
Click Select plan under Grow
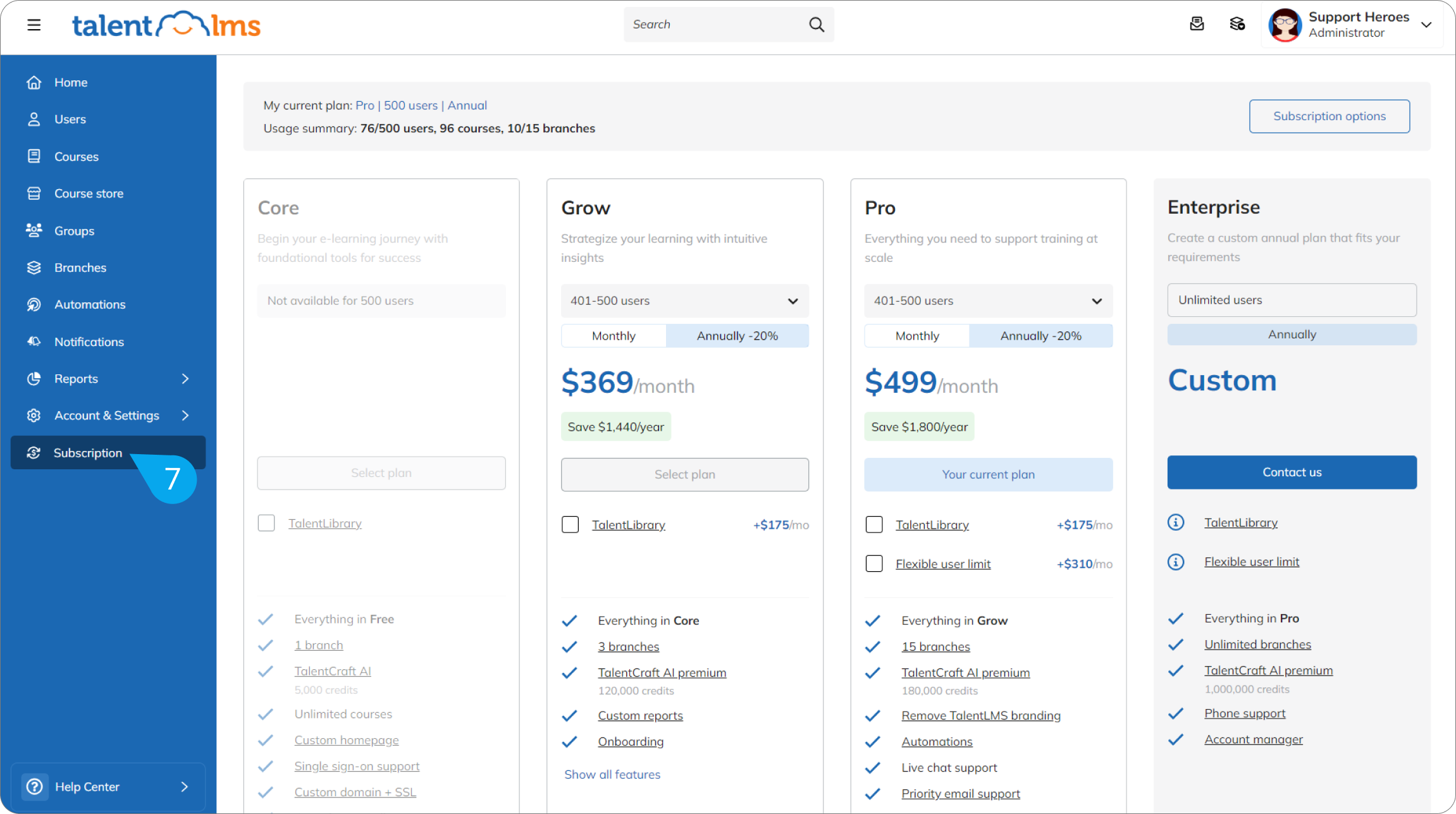tap(685, 474)
